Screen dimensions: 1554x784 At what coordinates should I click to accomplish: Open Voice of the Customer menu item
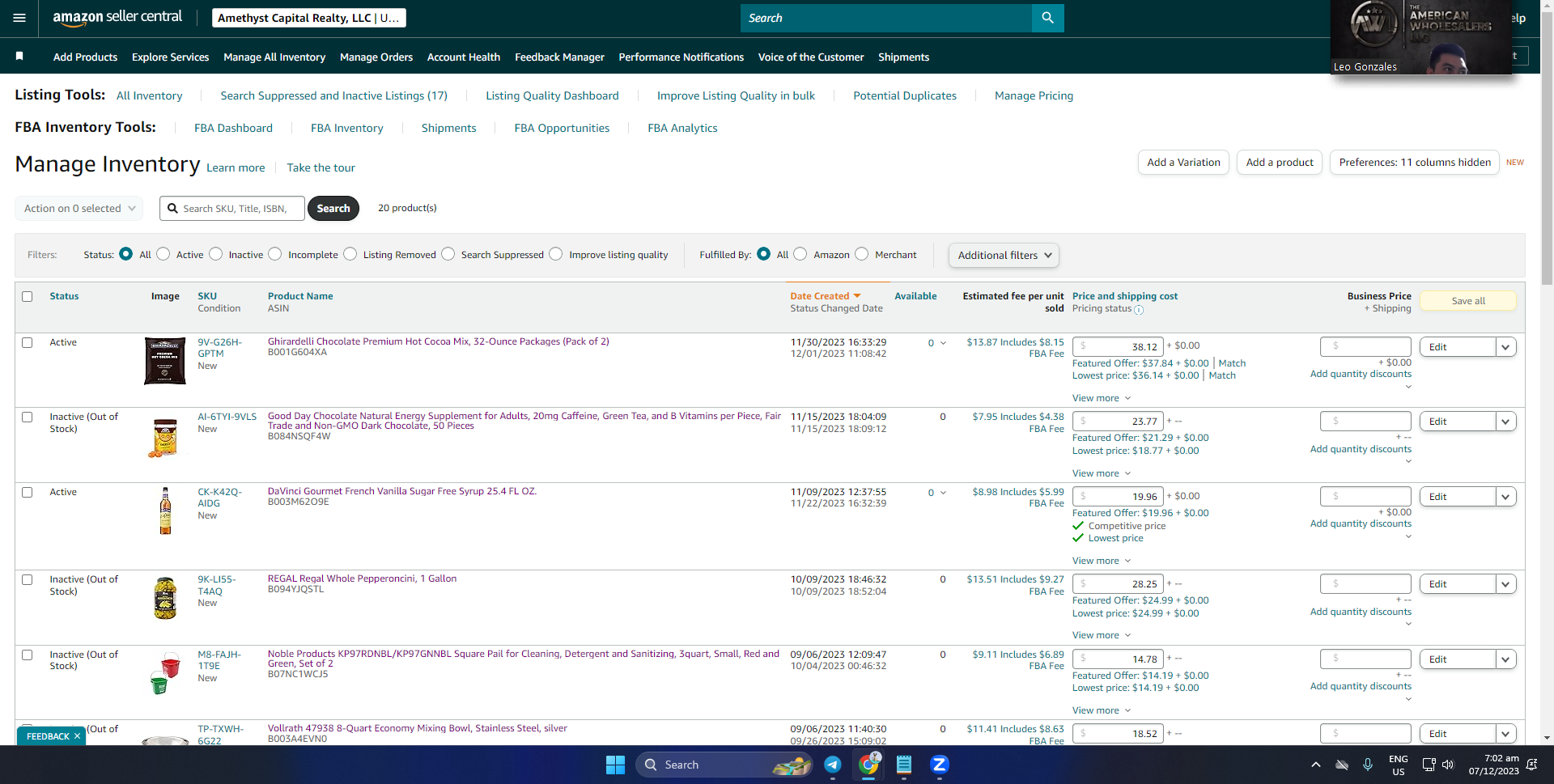coord(811,57)
